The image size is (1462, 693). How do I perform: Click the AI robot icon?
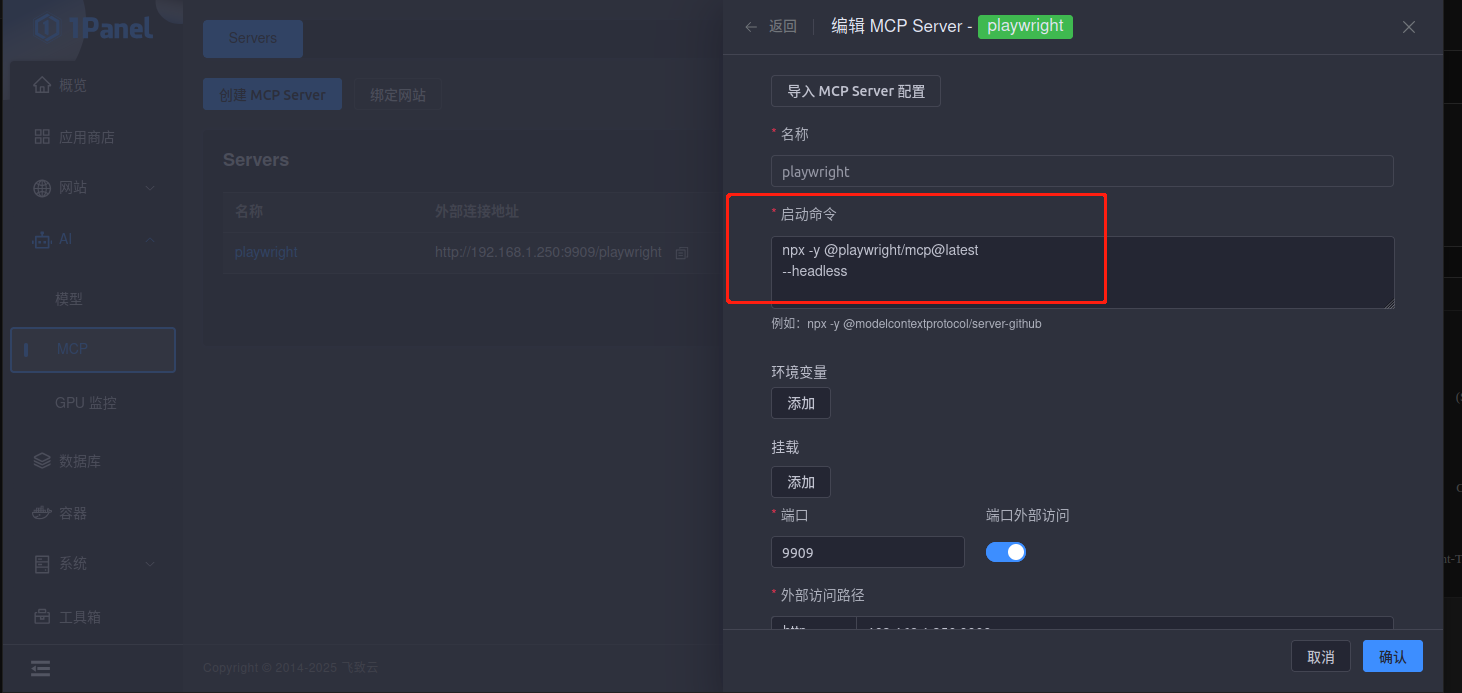click(x=42, y=240)
